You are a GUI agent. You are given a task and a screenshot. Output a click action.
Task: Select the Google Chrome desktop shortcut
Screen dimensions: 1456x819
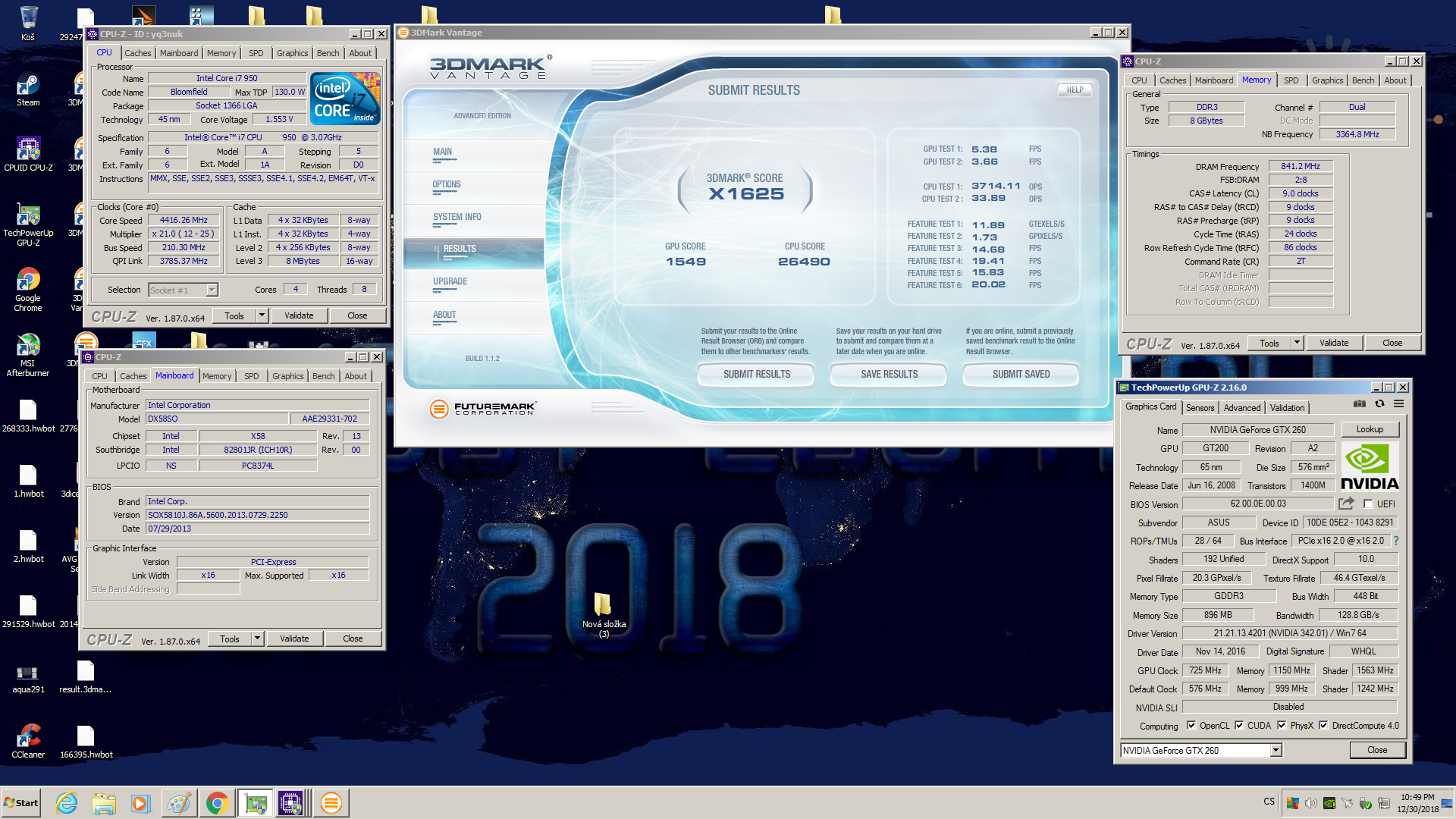click(x=28, y=290)
